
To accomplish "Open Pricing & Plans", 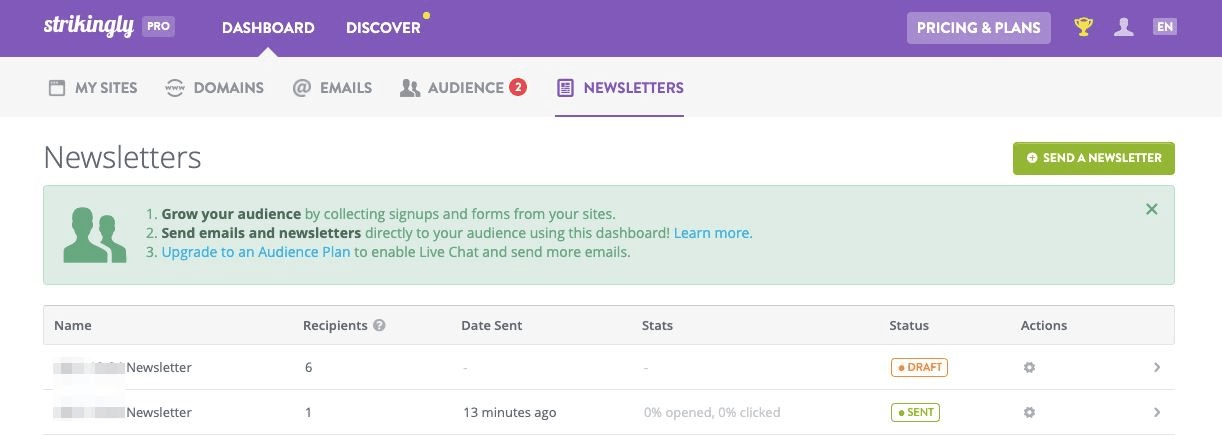I will click(x=978, y=28).
